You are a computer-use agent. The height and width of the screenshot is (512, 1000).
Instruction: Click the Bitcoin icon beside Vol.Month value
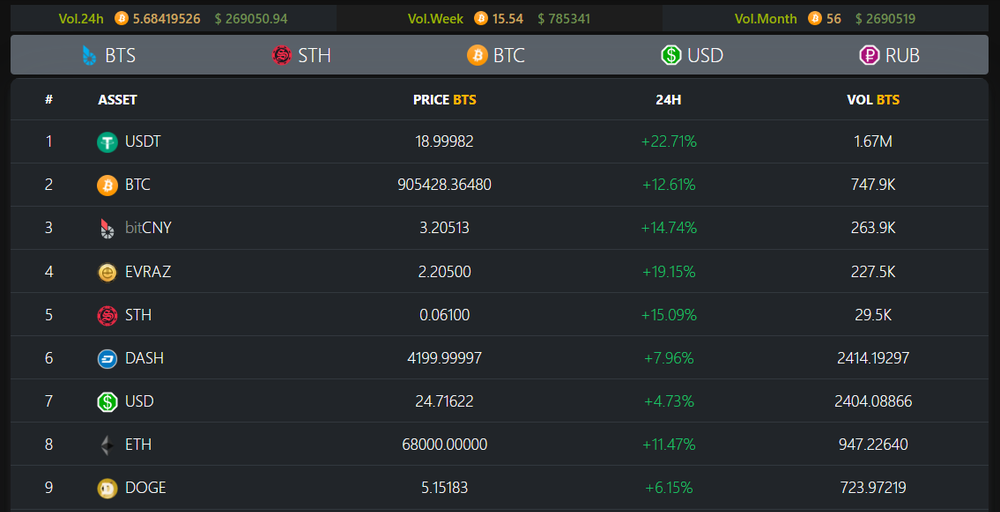tap(814, 18)
